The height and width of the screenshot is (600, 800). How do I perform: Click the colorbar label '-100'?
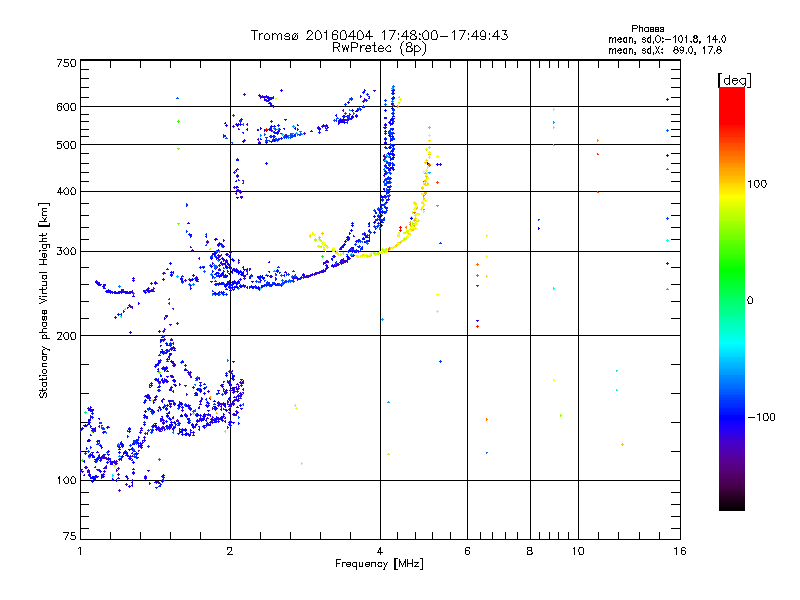tap(762, 417)
